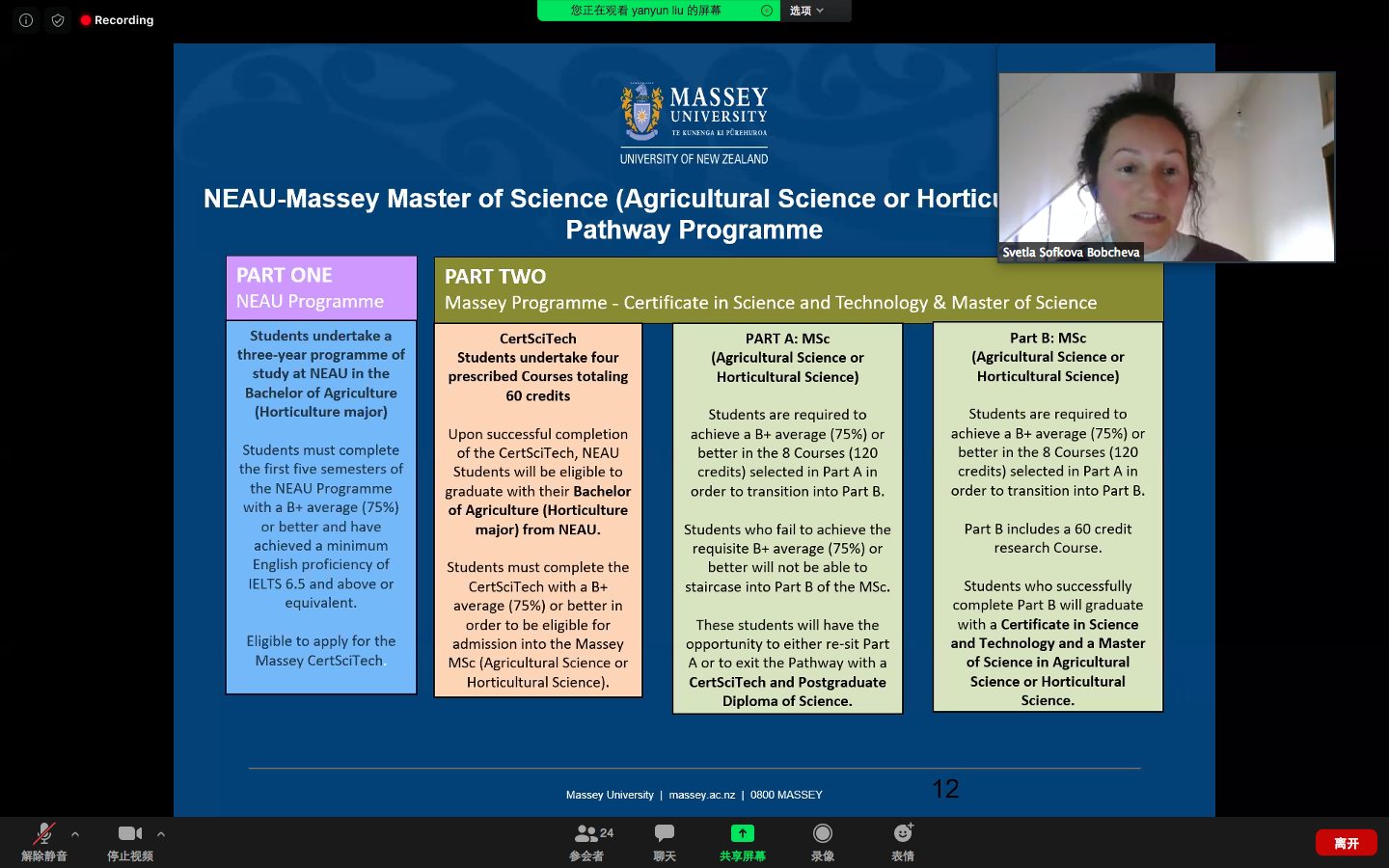1389x868 pixels.
Task: Expand video options arrow next to camera
Action: click(x=161, y=834)
